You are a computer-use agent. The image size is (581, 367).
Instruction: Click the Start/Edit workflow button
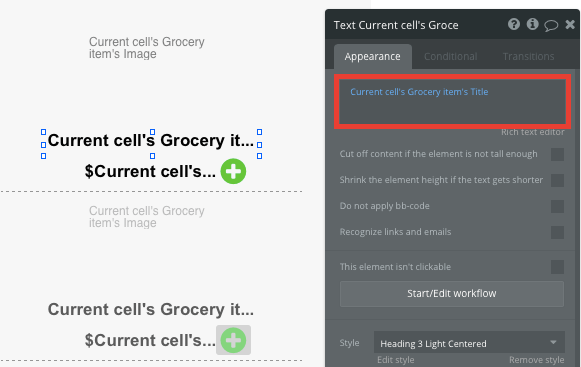point(452,294)
